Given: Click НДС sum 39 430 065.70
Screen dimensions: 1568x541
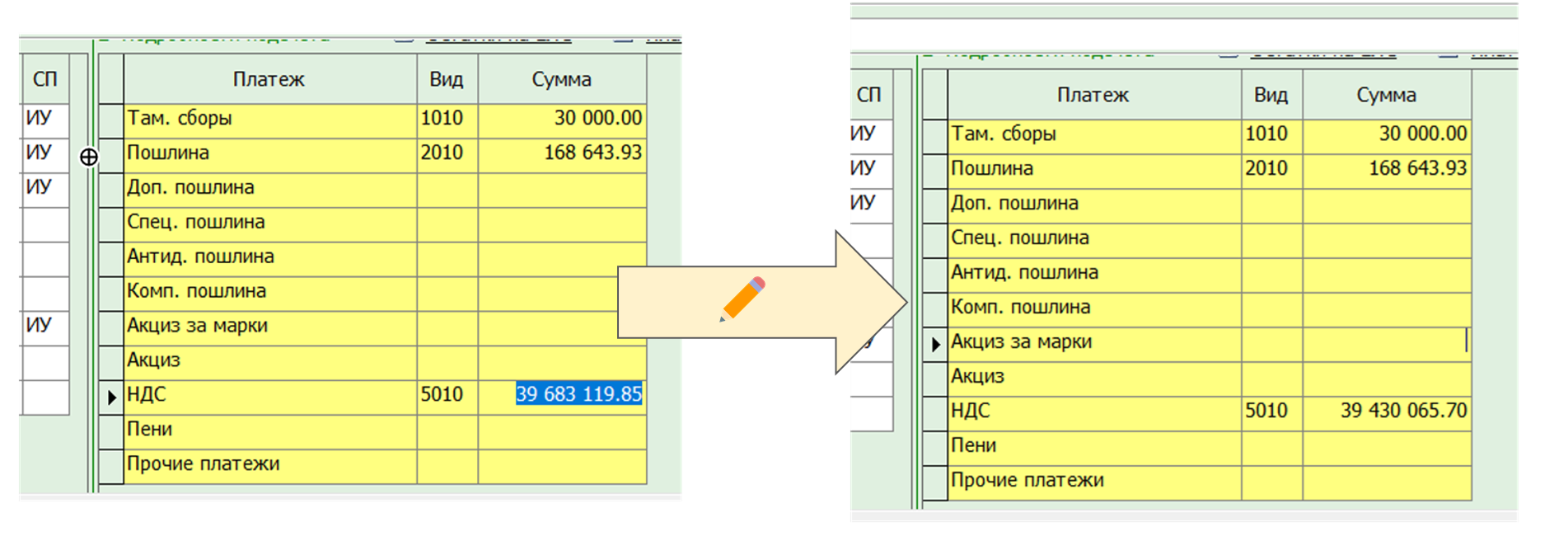Looking at the screenshot, I should [1402, 411].
